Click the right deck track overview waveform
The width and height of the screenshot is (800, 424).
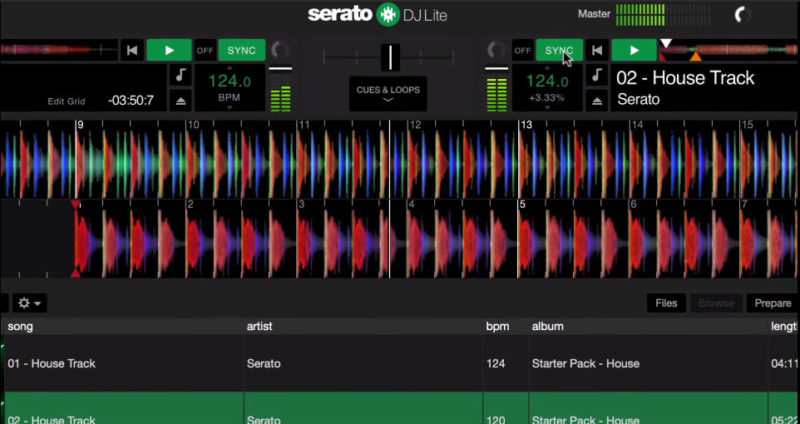pyautogui.click(x=730, y=50)
